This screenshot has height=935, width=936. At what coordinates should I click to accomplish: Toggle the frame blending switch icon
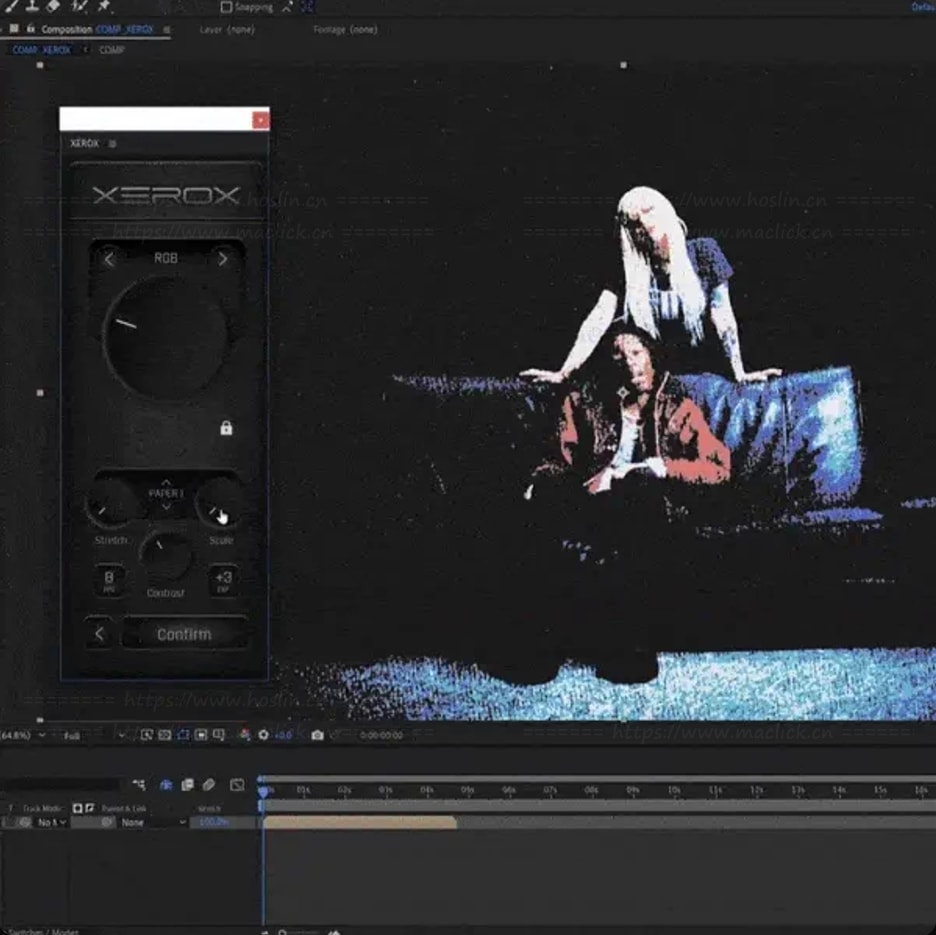coord(187,785)
